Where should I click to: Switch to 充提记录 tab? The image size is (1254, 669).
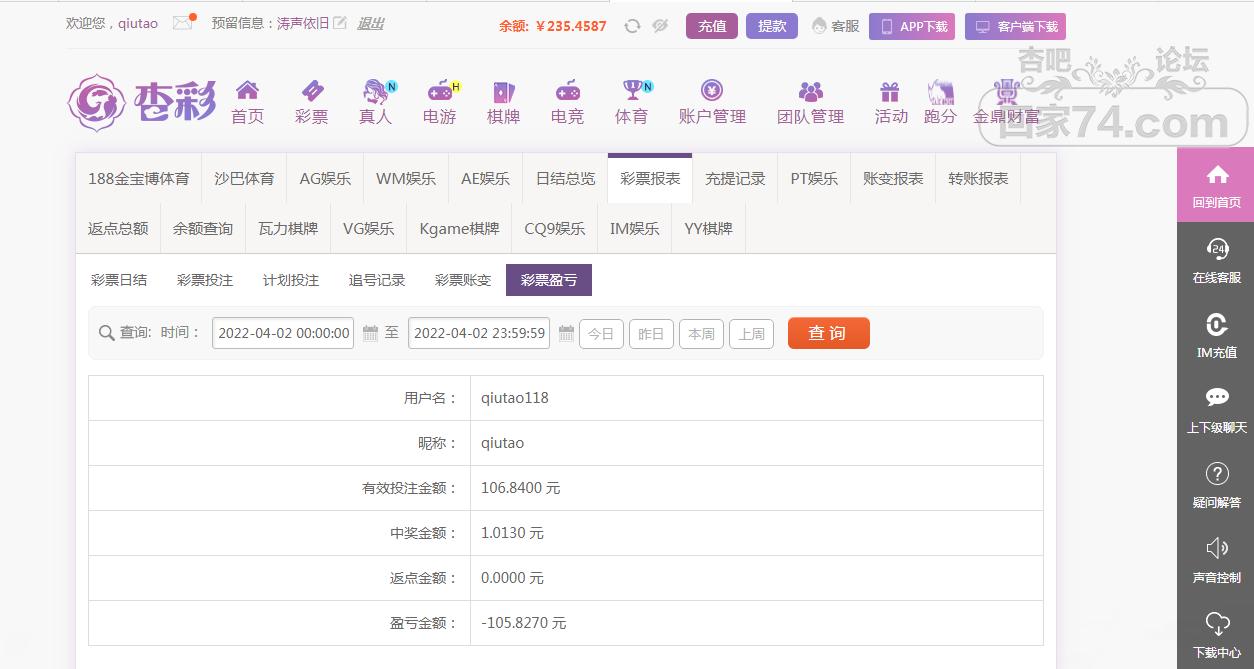pyautogui.click(x=735, y=179)
